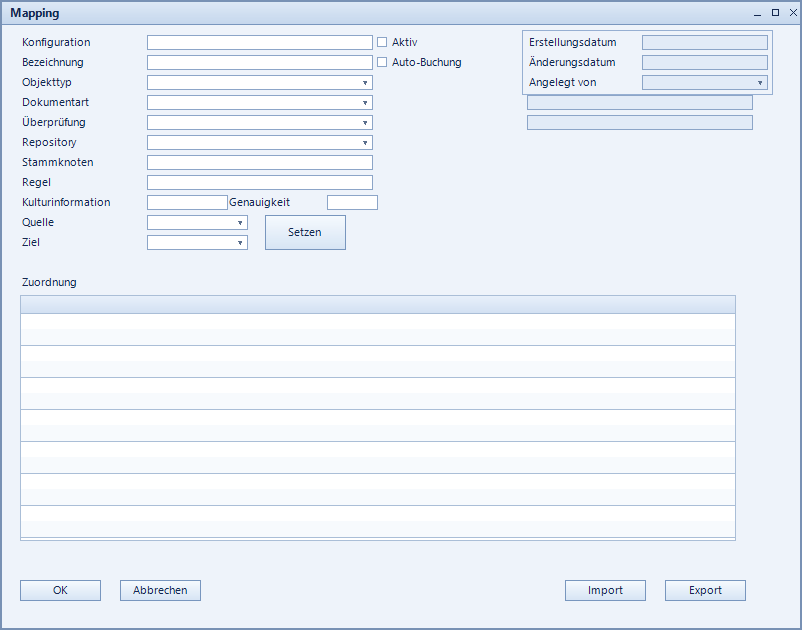Image resolution: width=802 pixels, height=630 pixels.
Task: Toggle the Auto-Buchung checkbox
Action: [382, 62]
